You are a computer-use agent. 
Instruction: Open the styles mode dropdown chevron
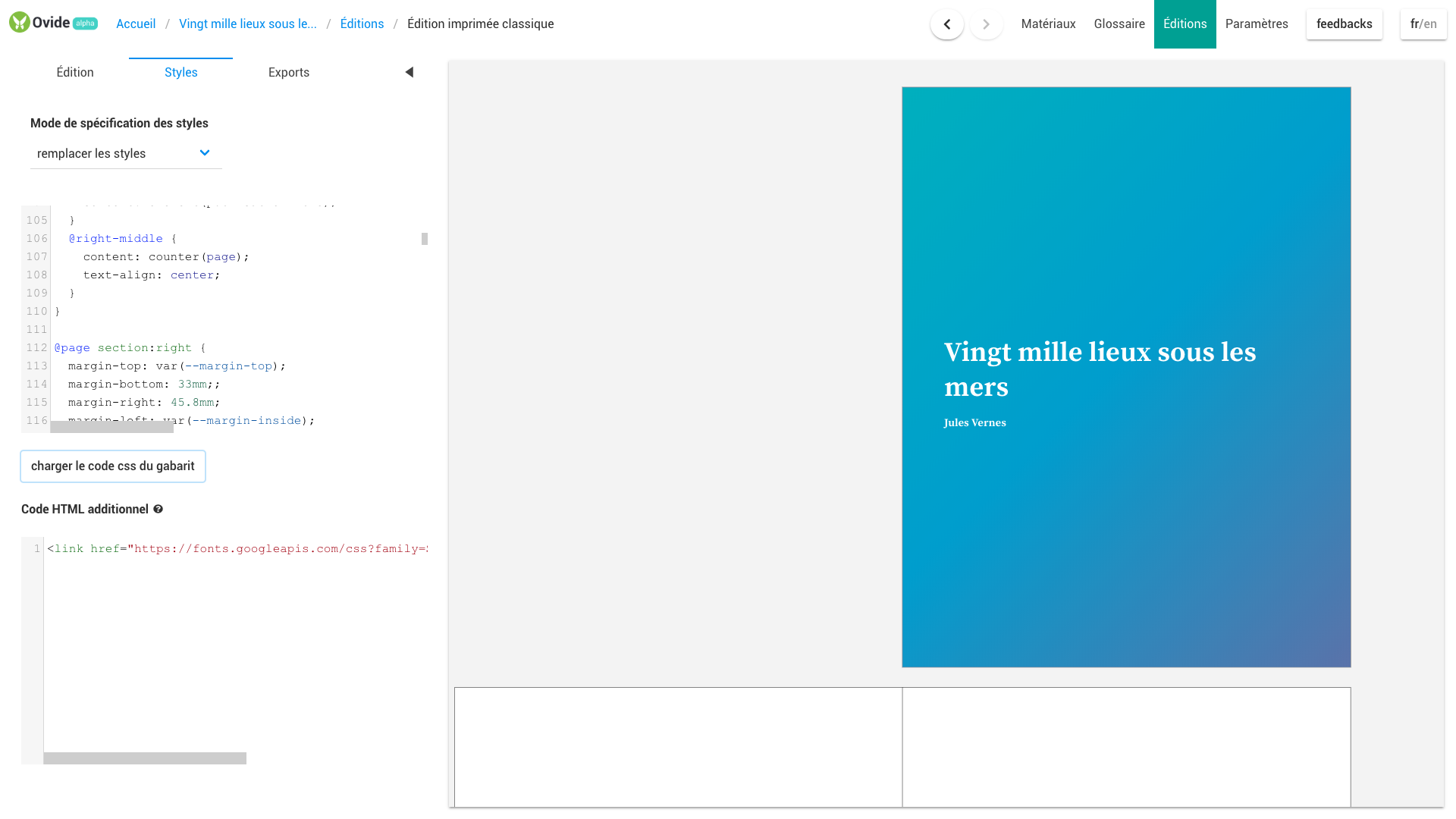204,153
